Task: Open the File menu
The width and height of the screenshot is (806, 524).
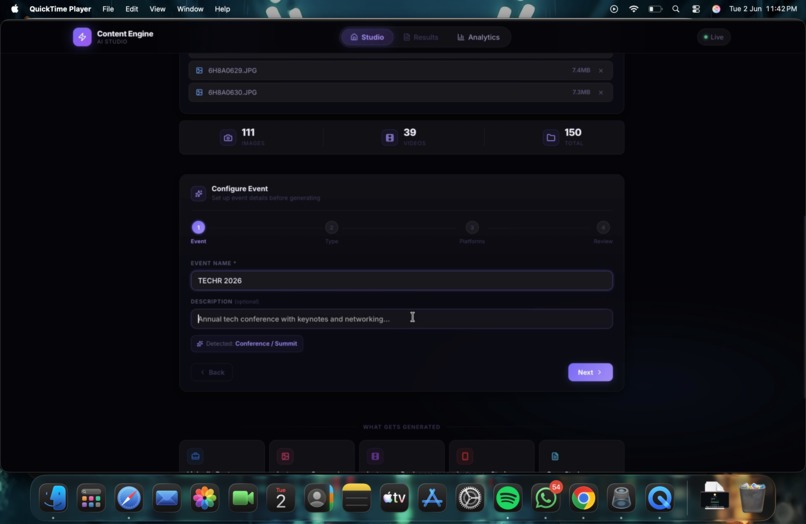Action: [x=108, y=9]
